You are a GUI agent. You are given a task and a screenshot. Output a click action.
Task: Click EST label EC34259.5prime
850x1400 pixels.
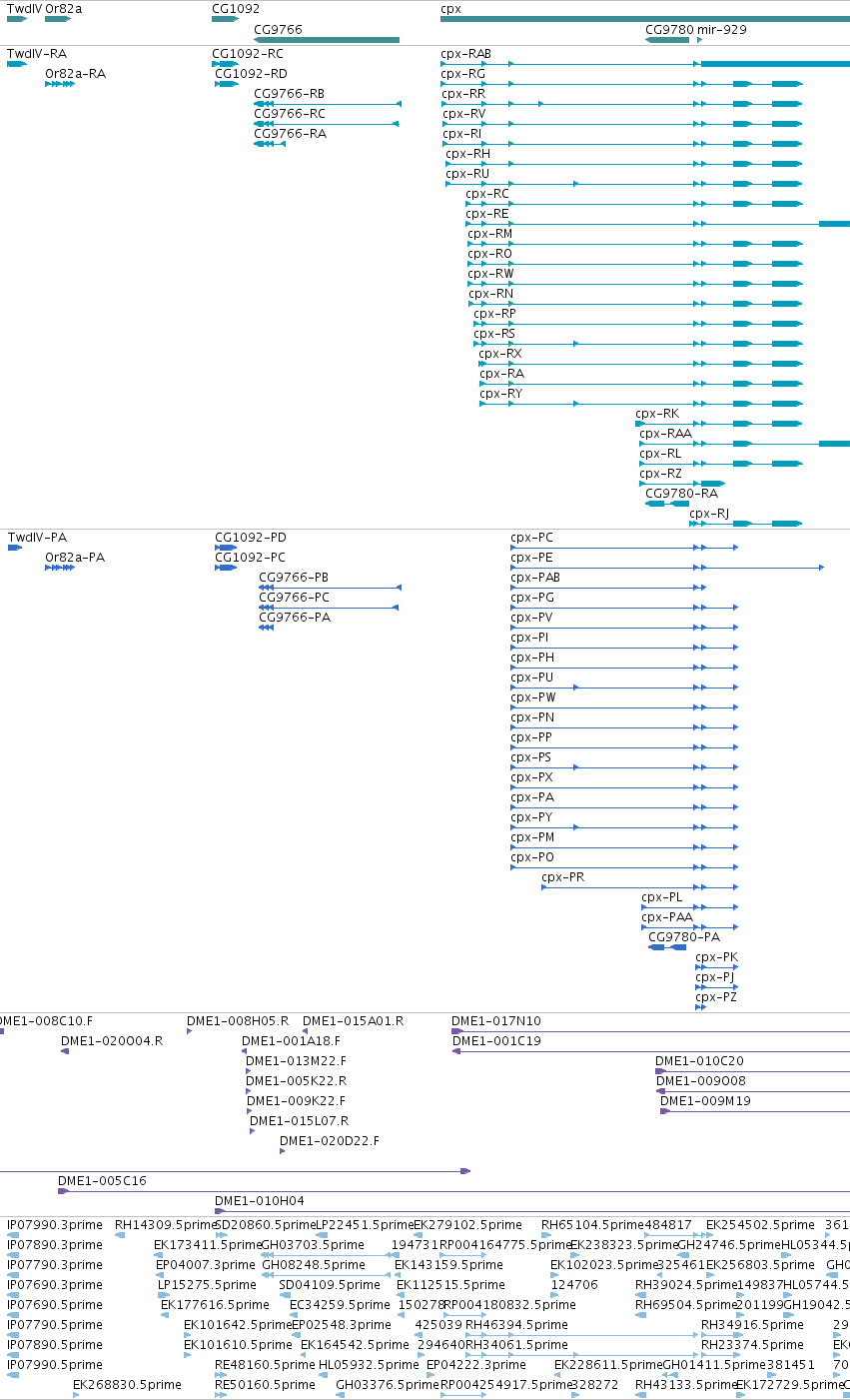coord(341,1305)
